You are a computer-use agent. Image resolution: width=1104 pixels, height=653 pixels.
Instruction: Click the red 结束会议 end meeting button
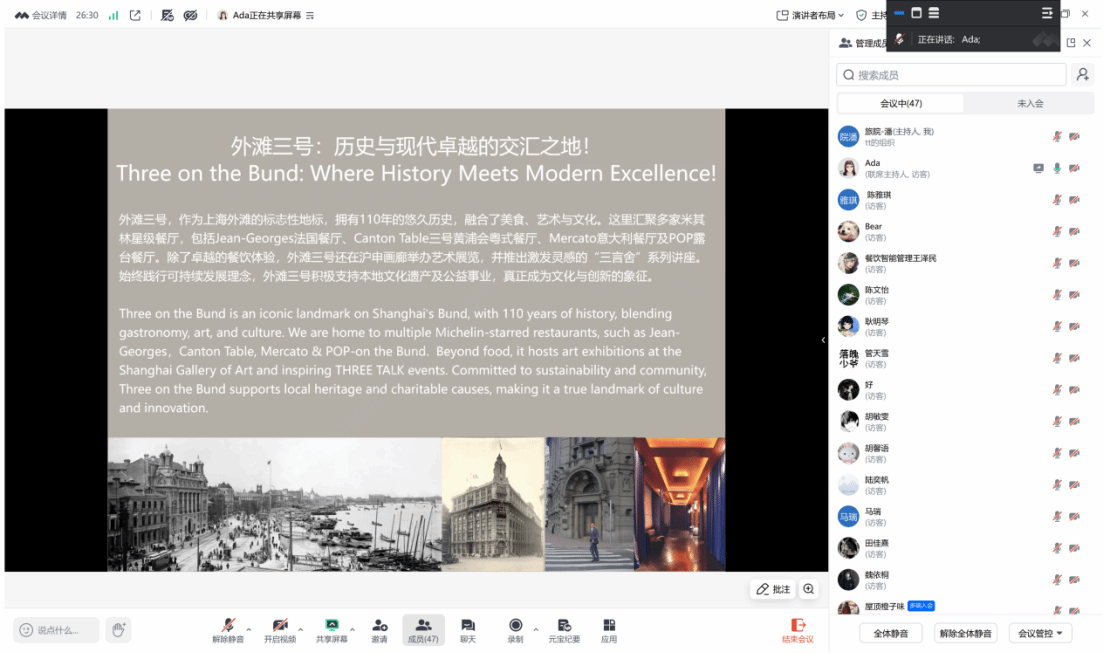(x=798, y=630)
